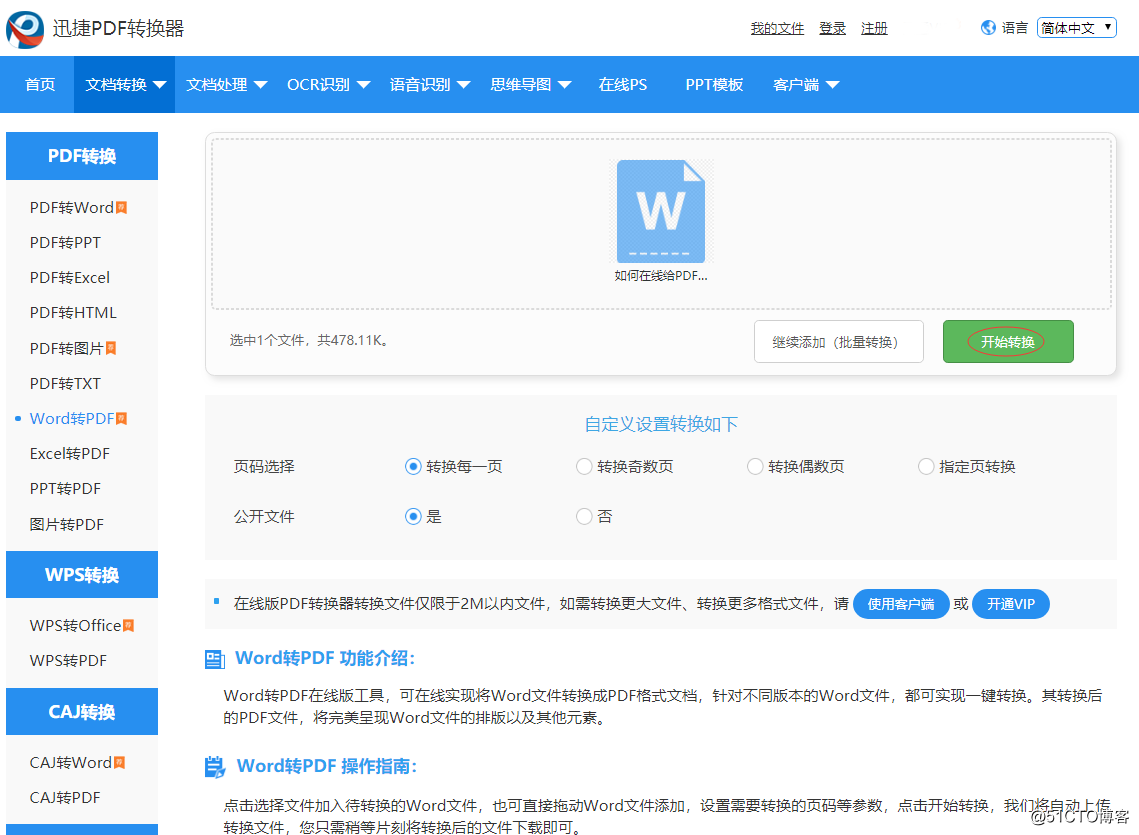Click the hot badge next to Word转PDF
Screen dimensions: 1139x835
[x=122, y=419]
